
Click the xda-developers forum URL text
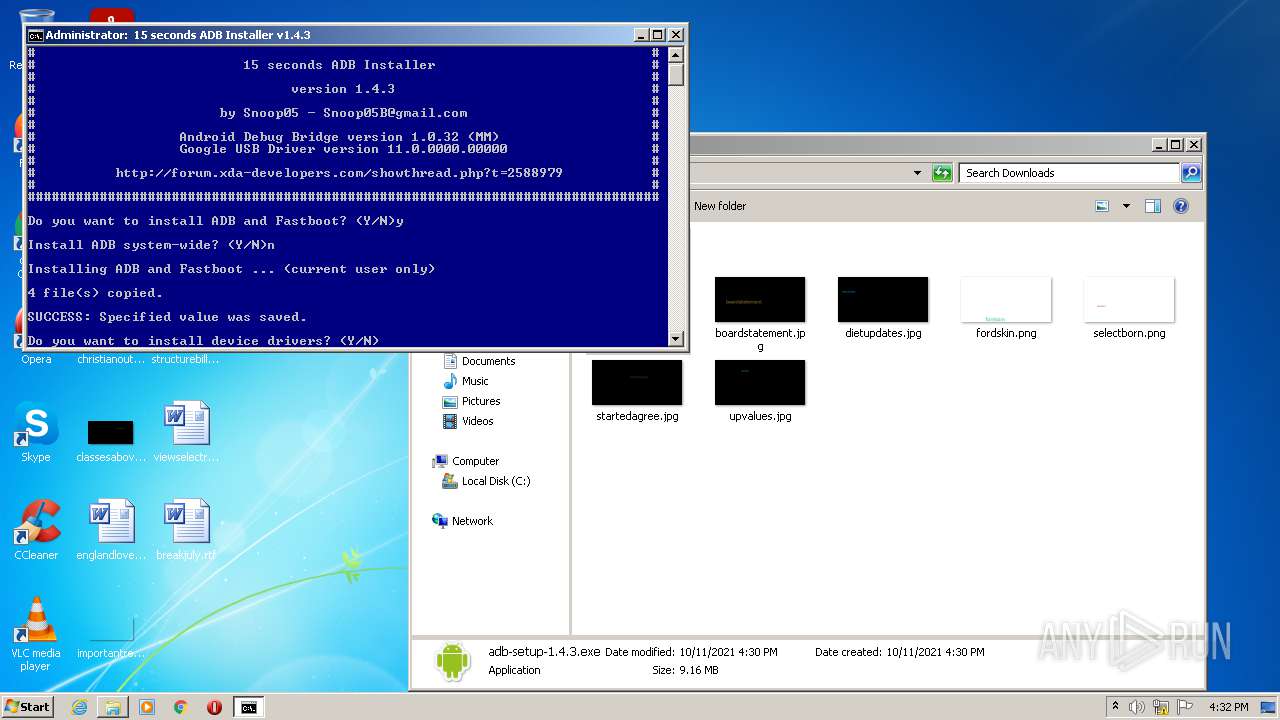point(339,173)
